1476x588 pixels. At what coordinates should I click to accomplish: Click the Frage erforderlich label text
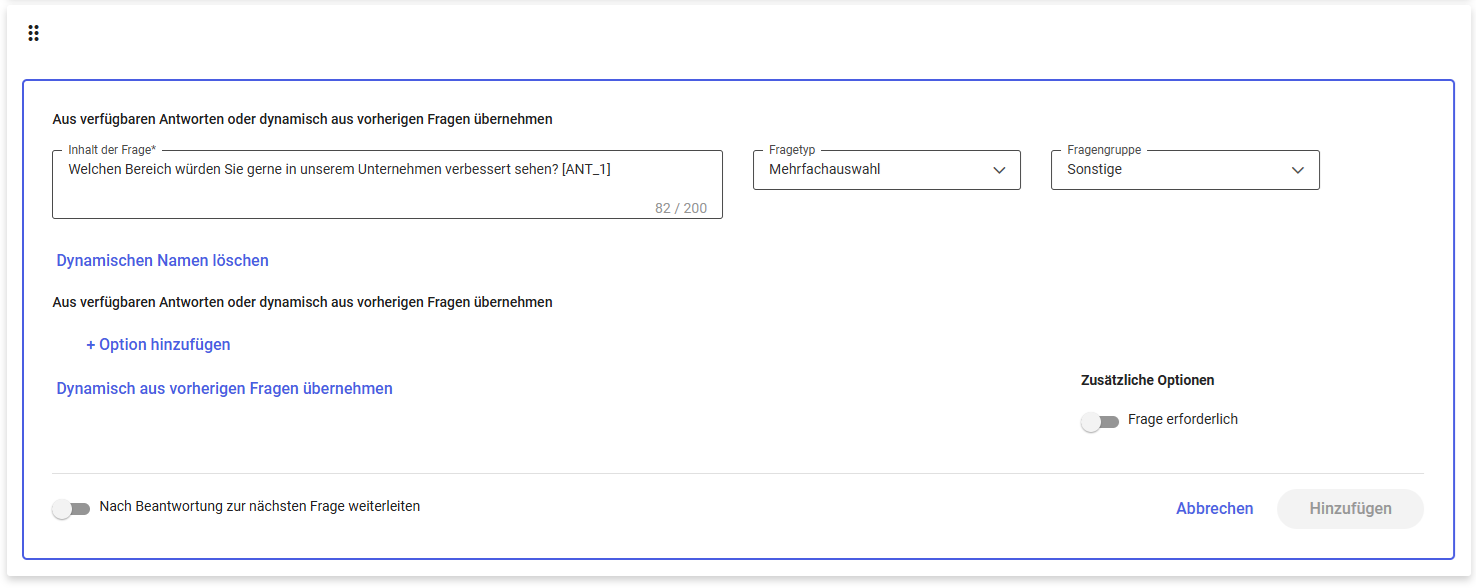click(1183, 419)
